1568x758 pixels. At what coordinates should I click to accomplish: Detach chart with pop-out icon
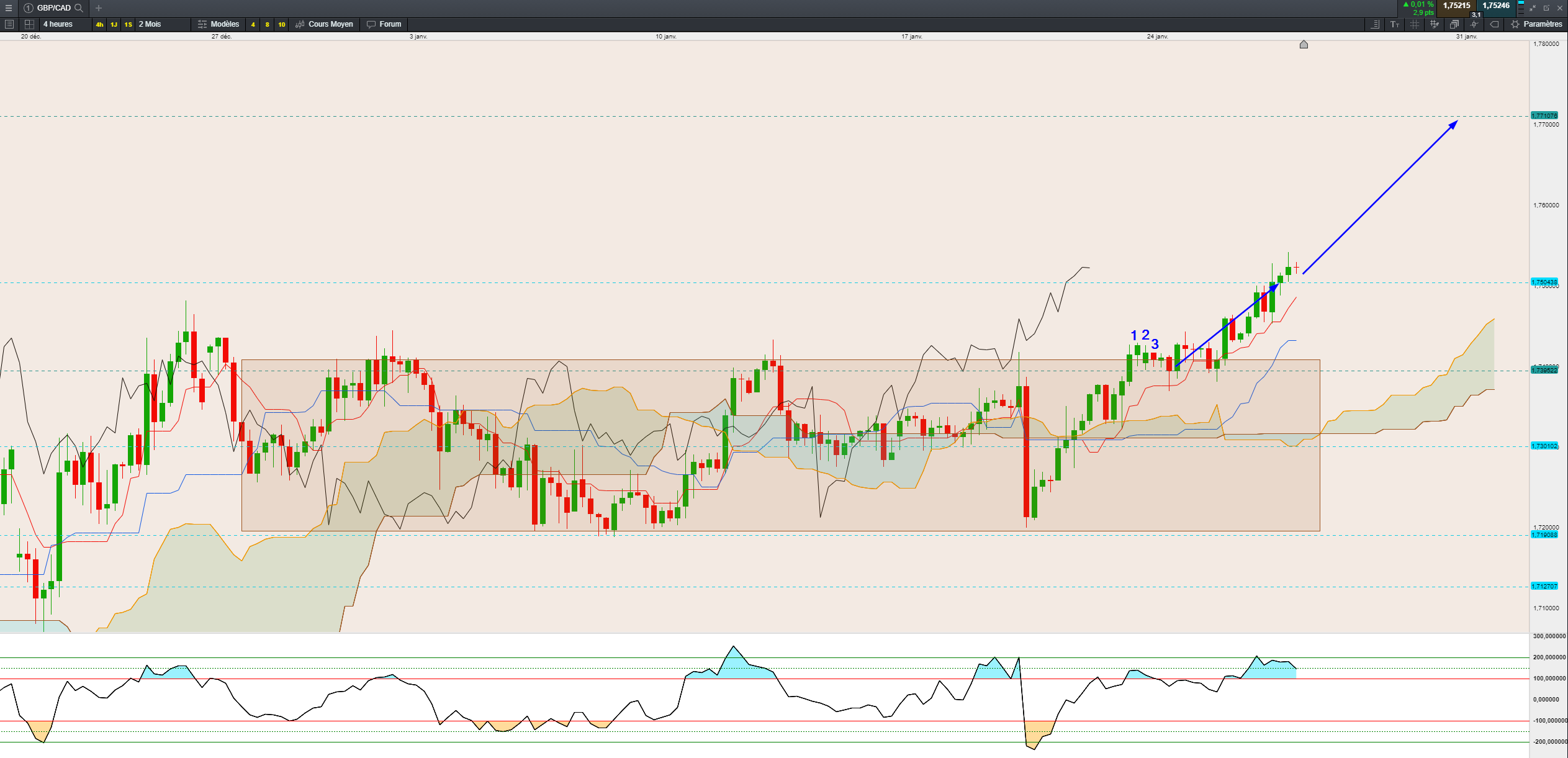1546,8
